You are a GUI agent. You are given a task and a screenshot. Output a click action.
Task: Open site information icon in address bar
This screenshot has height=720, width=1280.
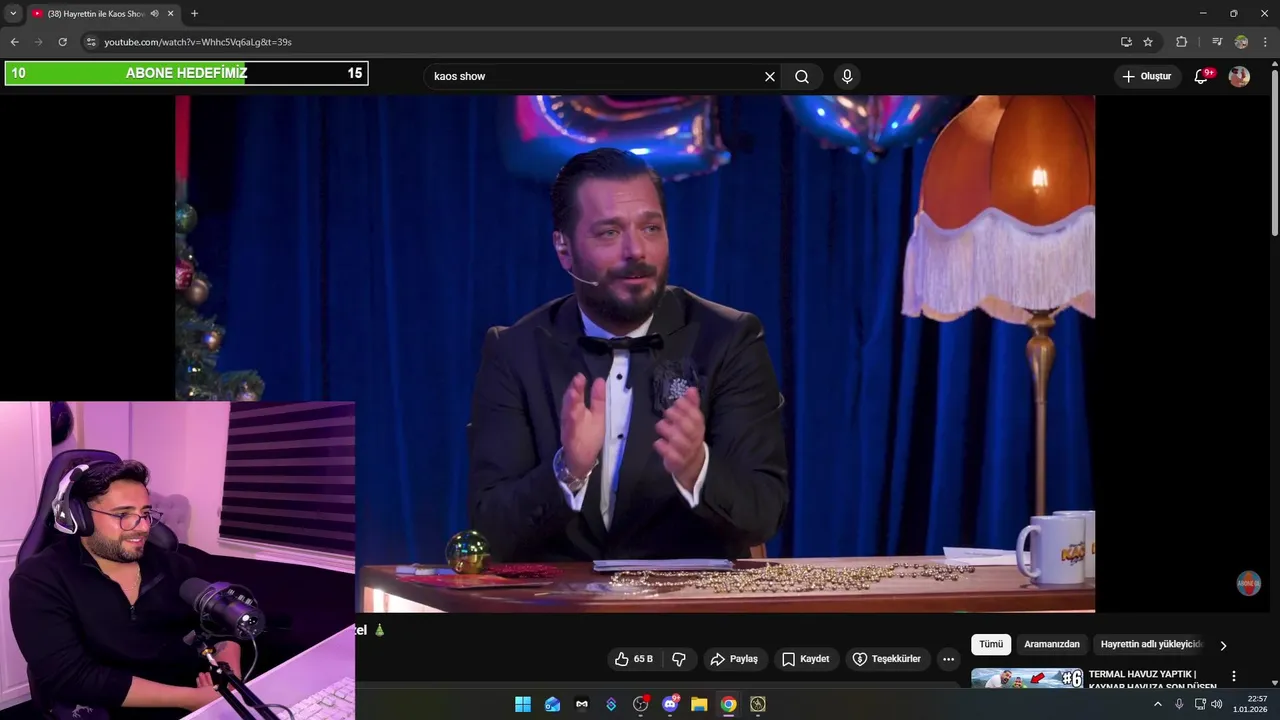click(91, 42)
